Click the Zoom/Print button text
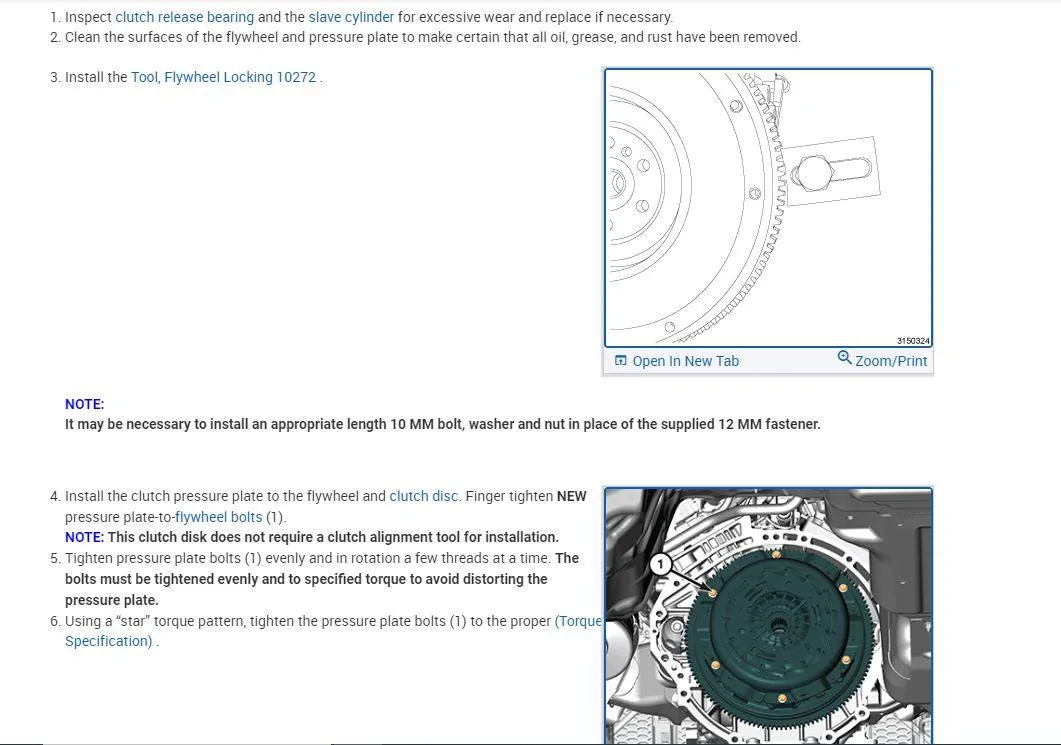 click(890, 361)
